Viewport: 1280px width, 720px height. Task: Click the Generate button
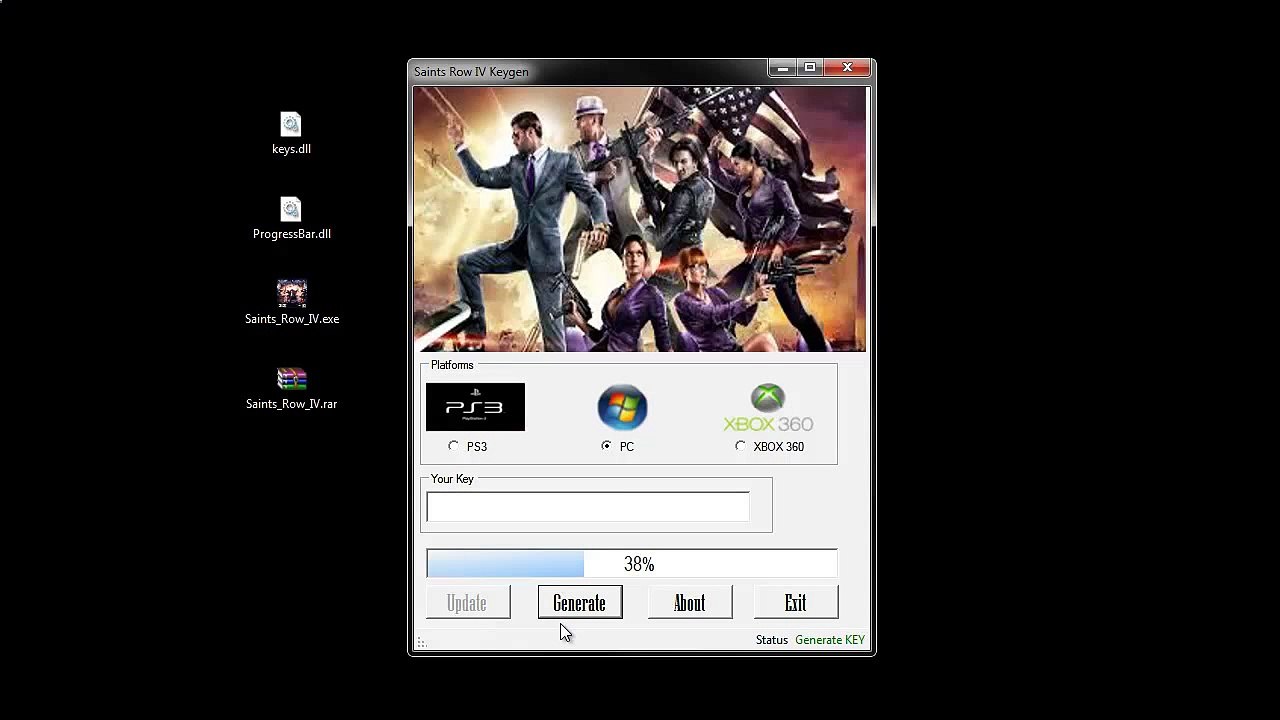580,603
